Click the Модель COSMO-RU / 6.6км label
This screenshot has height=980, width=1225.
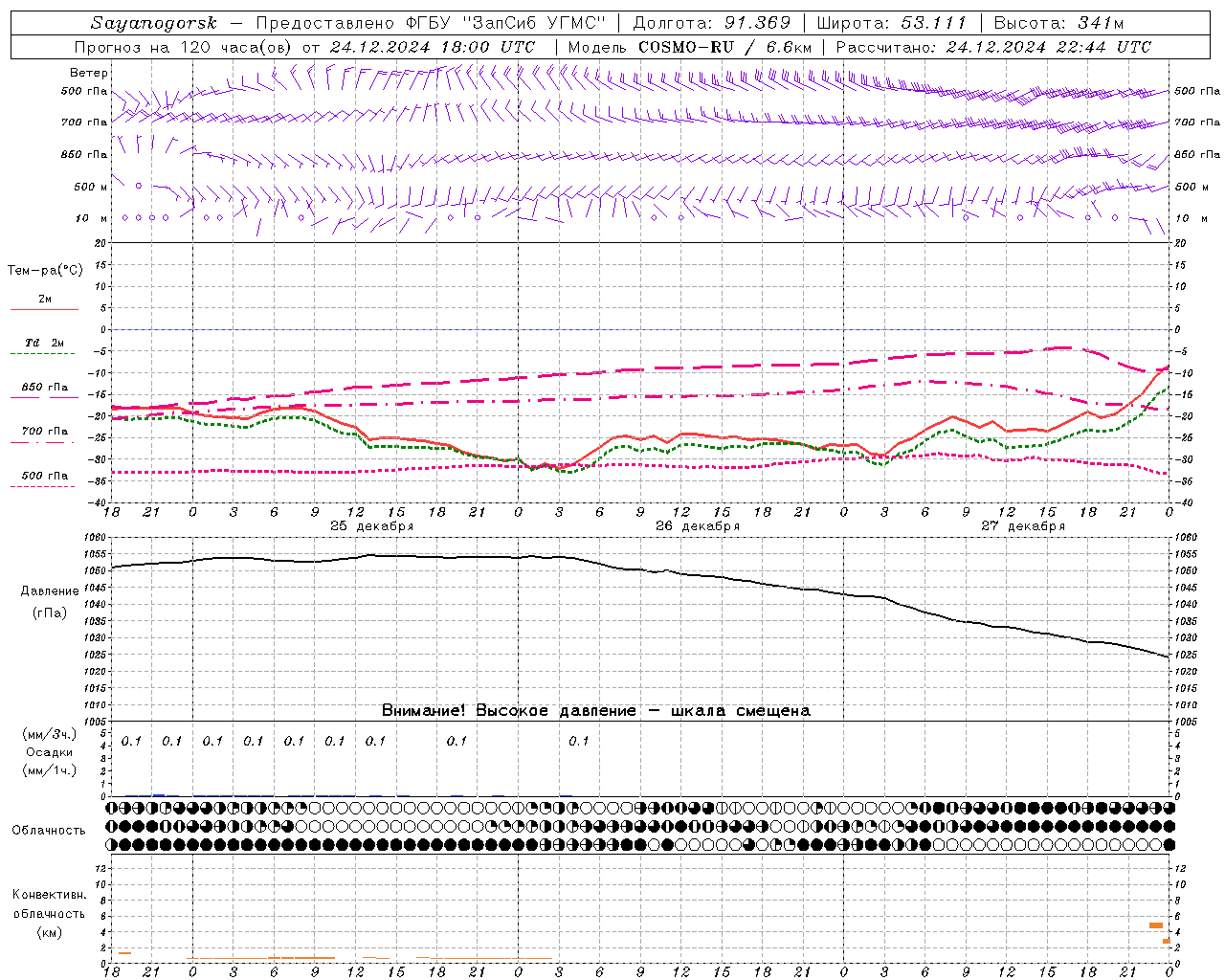coord(690,47)
